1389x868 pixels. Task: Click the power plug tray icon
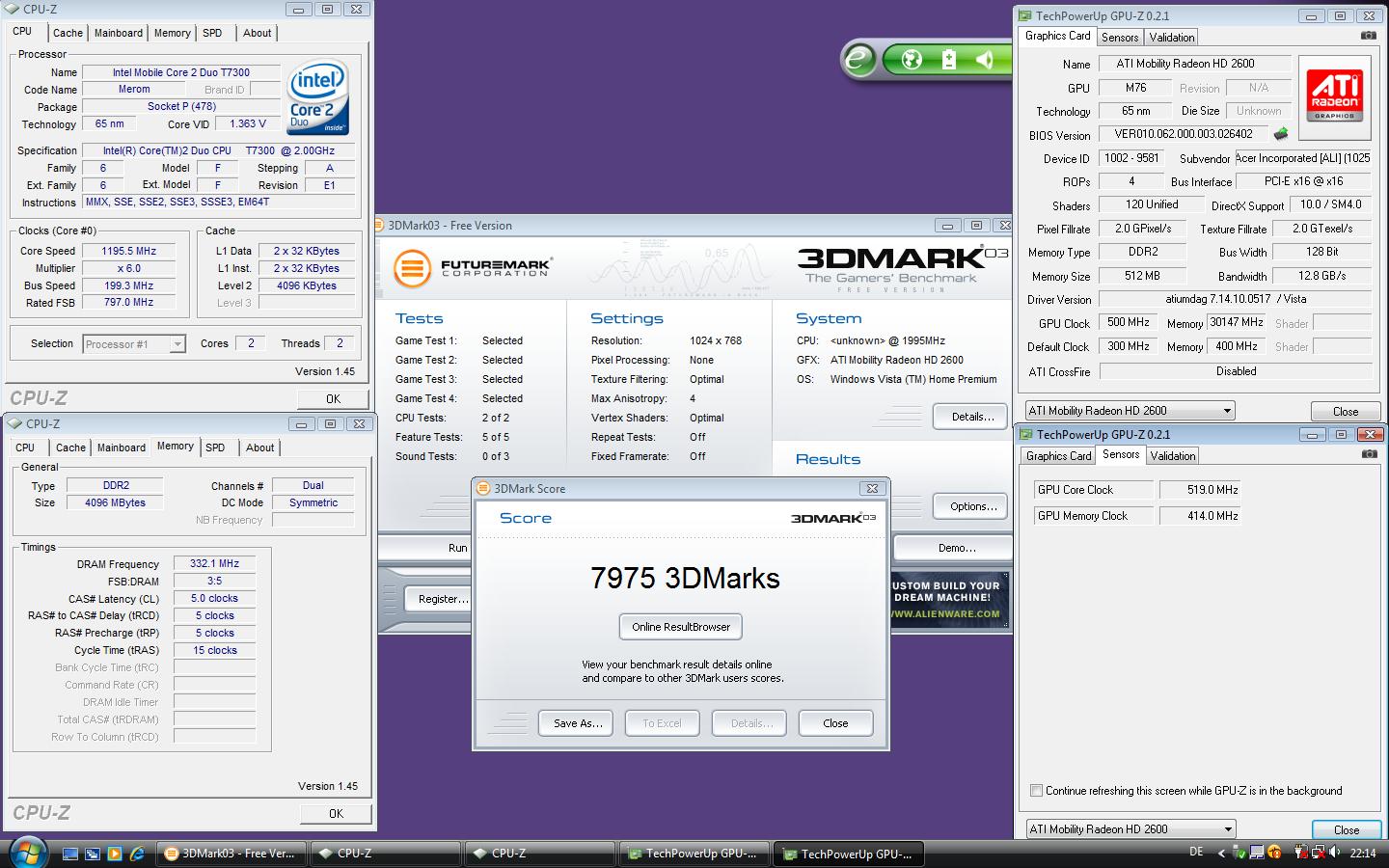pos(1299,853)
